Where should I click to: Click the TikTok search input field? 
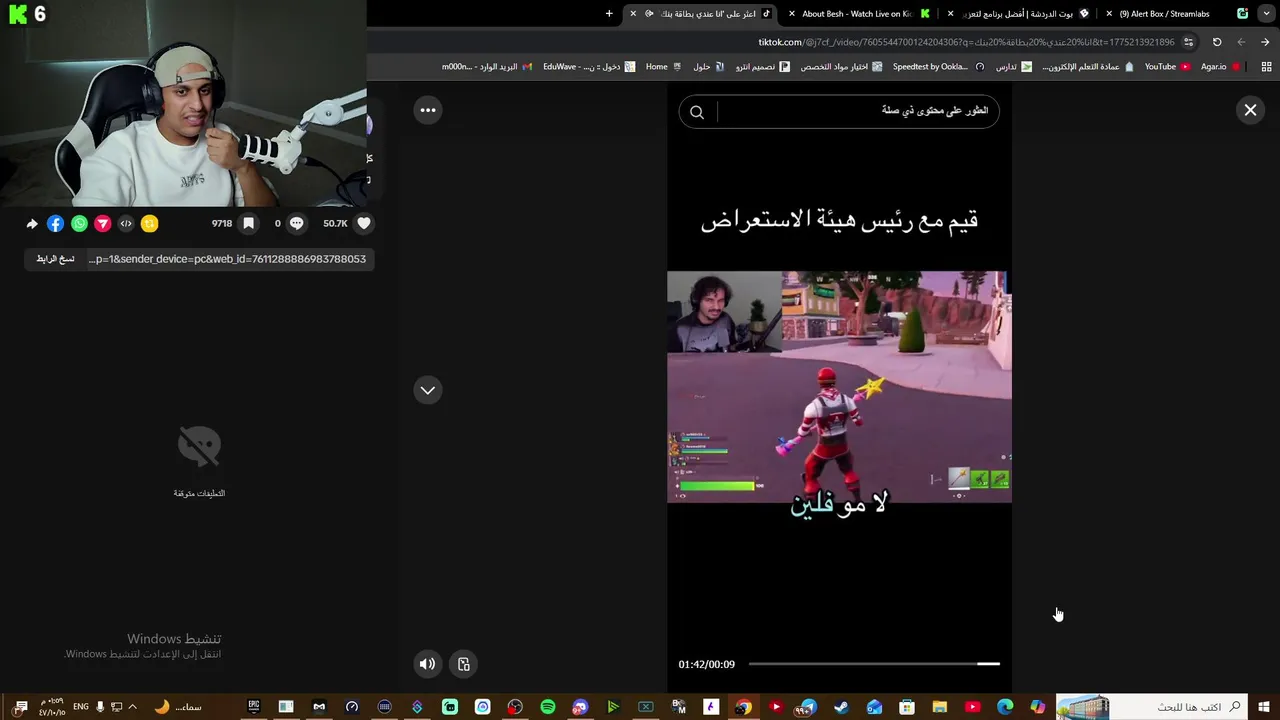pyautogui.click(x=855, y=111)
